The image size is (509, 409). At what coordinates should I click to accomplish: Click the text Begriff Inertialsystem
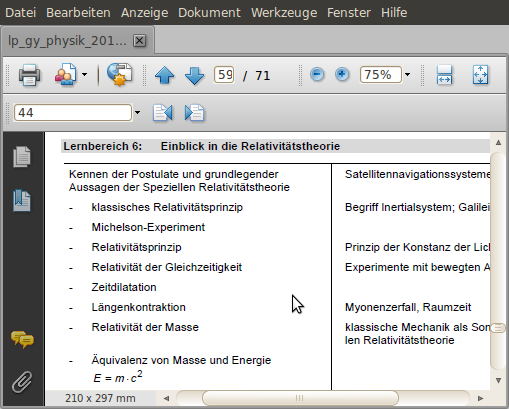coord(399,207)
